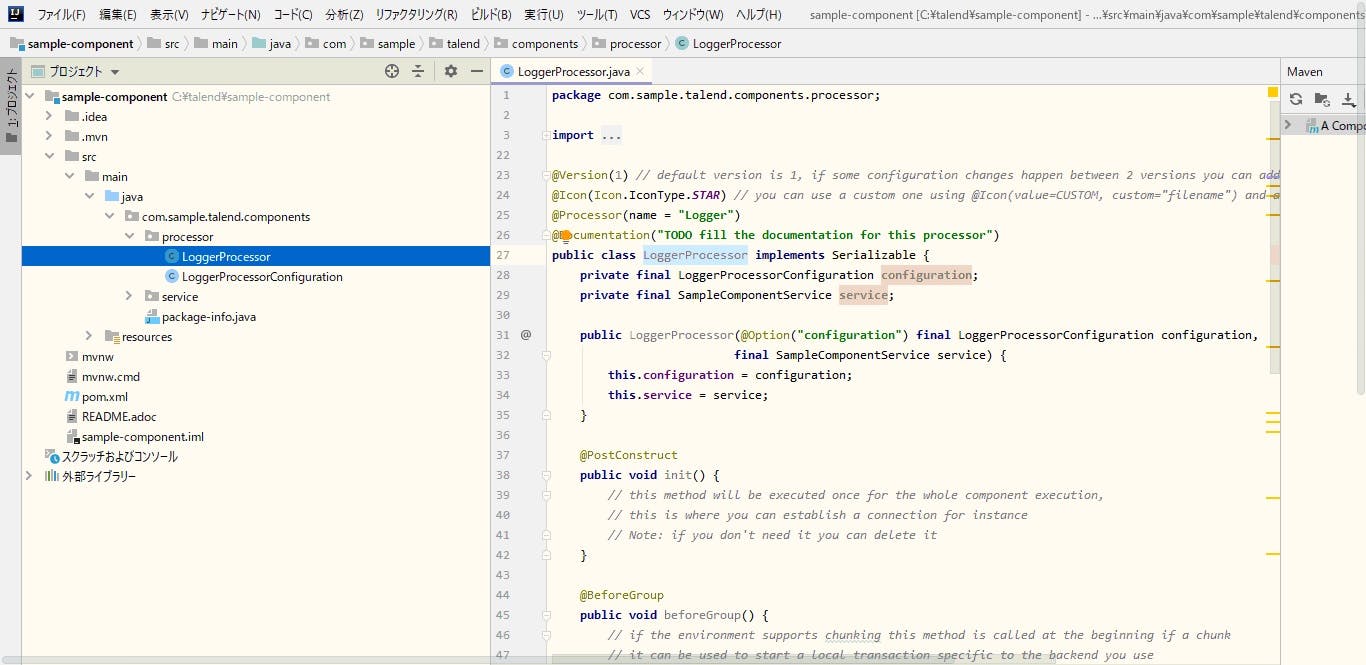Click the locate/scroll-from-source target icon

[x=392, y=71]
